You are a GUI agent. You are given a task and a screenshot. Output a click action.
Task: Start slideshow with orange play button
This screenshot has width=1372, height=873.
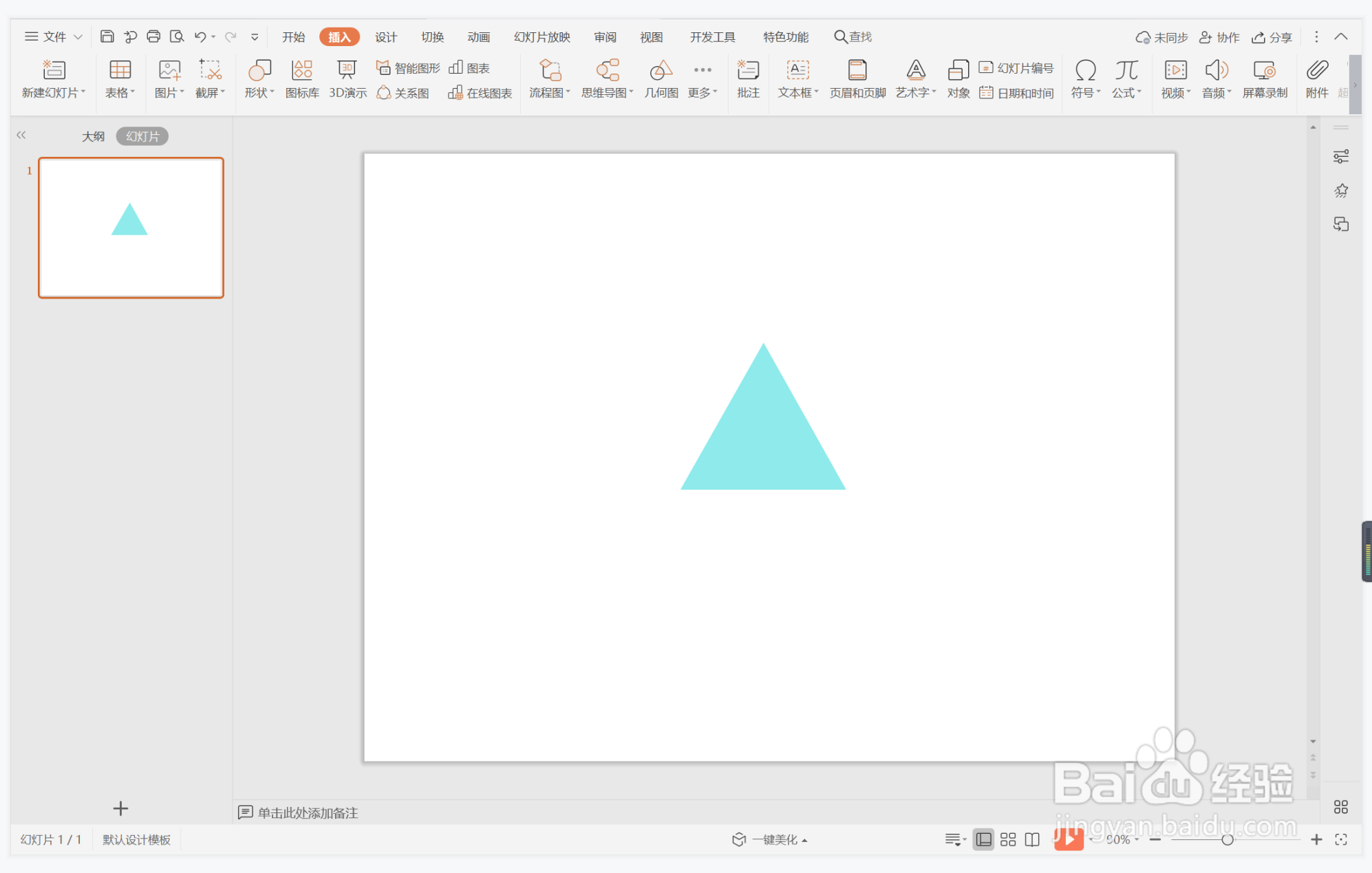(x=1069, y=839)
